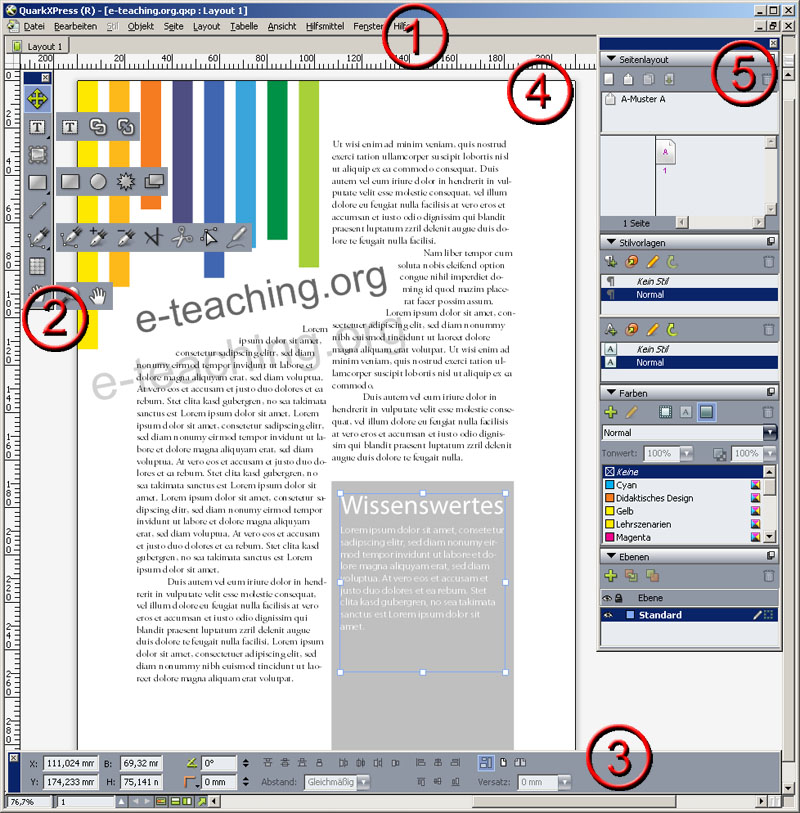Click new paragraph style sheet icon
This screenshot has width=800, height=813.
pyautogui.click(x=611, y=262)
